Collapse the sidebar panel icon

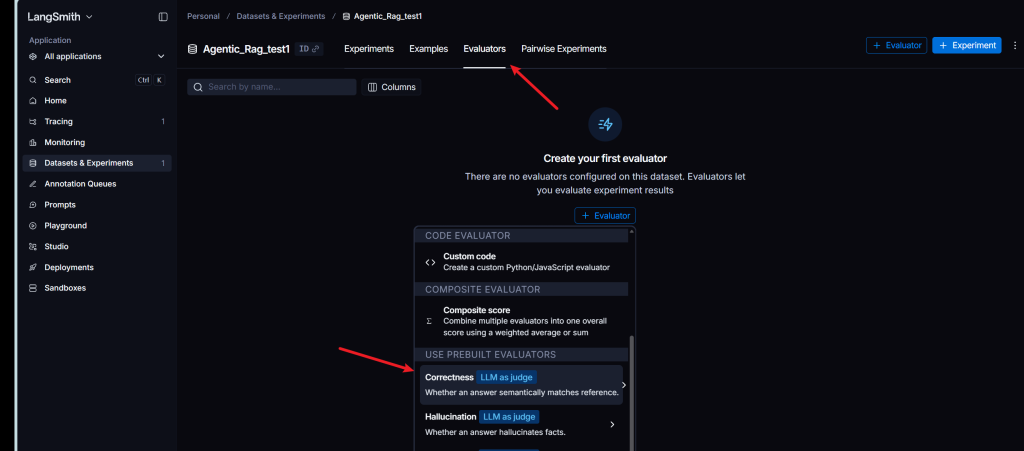coord(163,17)
